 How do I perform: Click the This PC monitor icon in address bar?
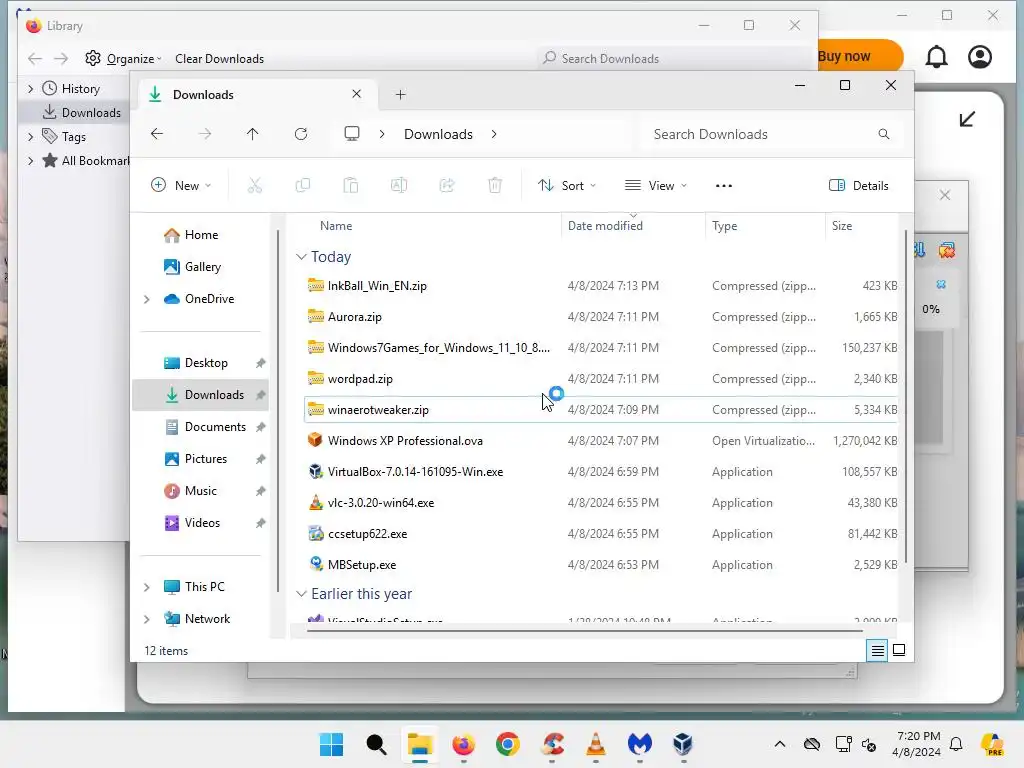tap(351, 134)
